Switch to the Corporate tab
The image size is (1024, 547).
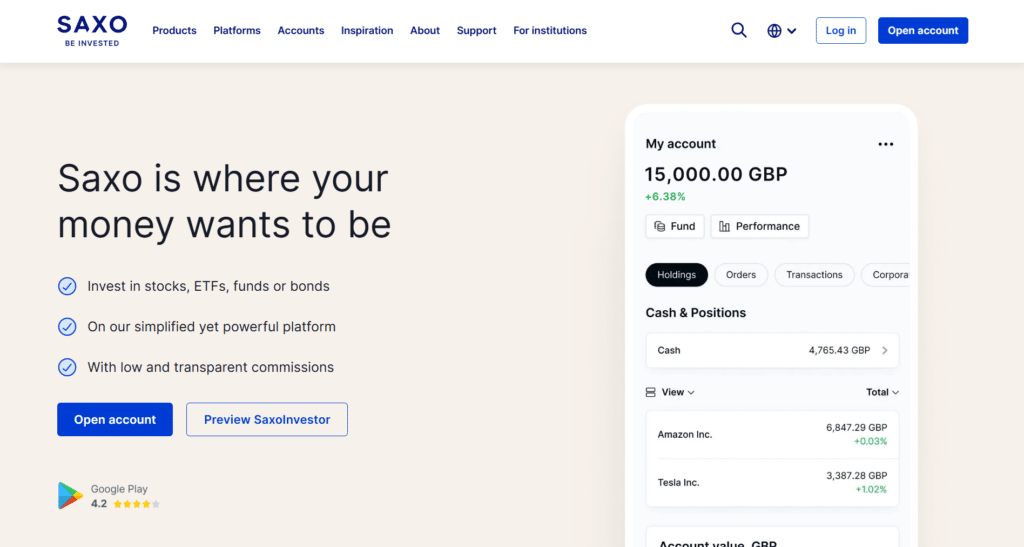point(886,275)
